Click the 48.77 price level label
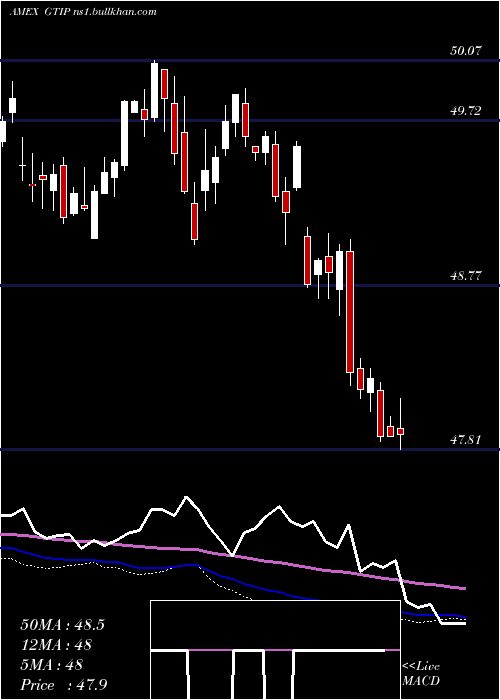Image resolution: width=500 pixels, height=700 pixels. point(466,276)
